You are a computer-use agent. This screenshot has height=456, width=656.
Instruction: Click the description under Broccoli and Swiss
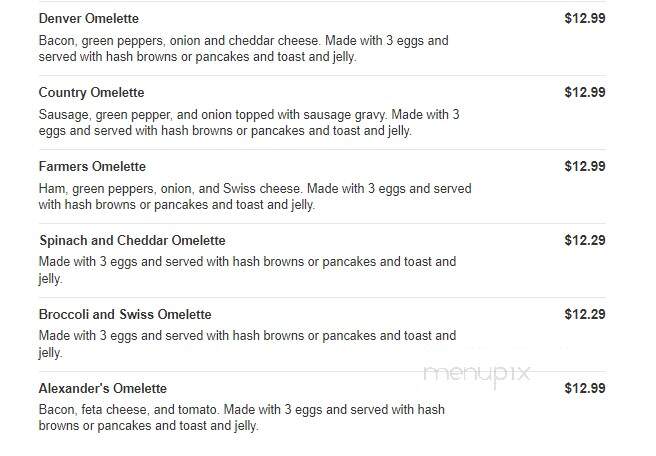click(247, 344)
